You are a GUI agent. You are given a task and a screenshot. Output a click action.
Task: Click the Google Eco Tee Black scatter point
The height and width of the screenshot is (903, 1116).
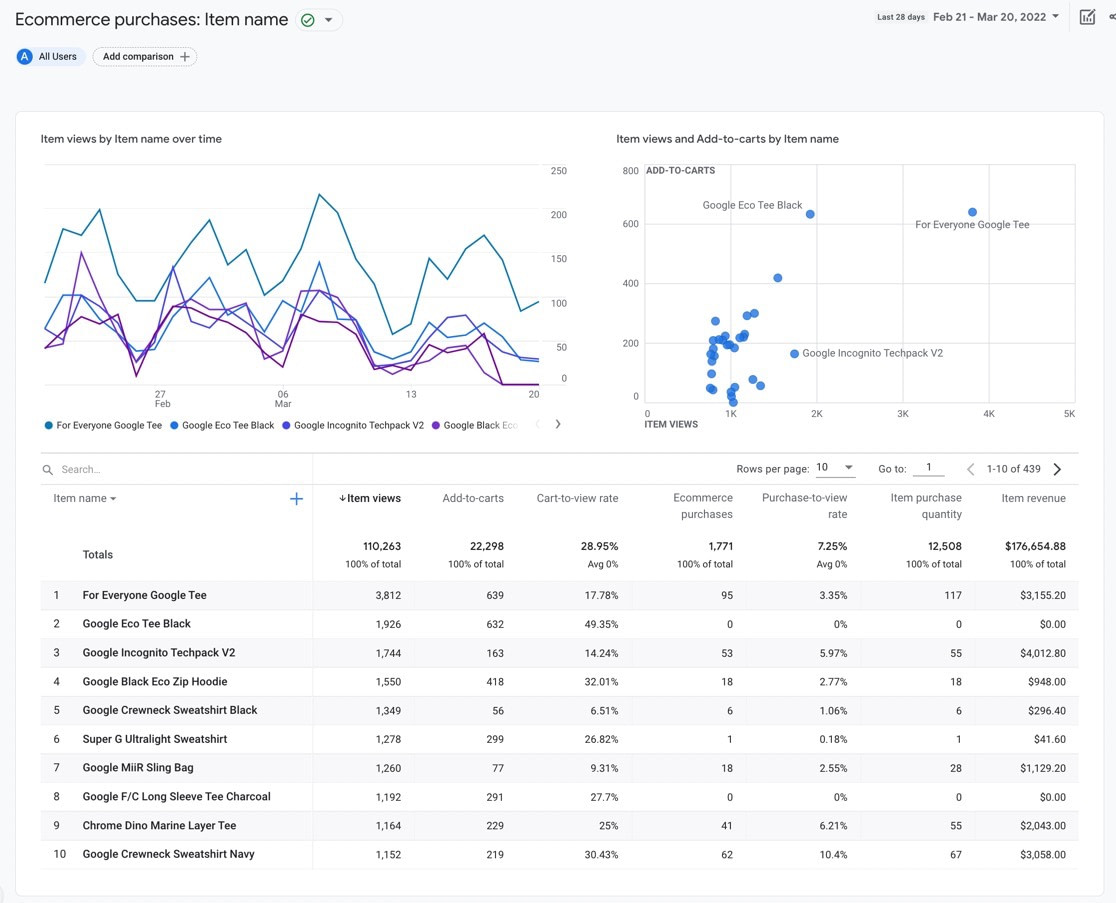point(810,214)
